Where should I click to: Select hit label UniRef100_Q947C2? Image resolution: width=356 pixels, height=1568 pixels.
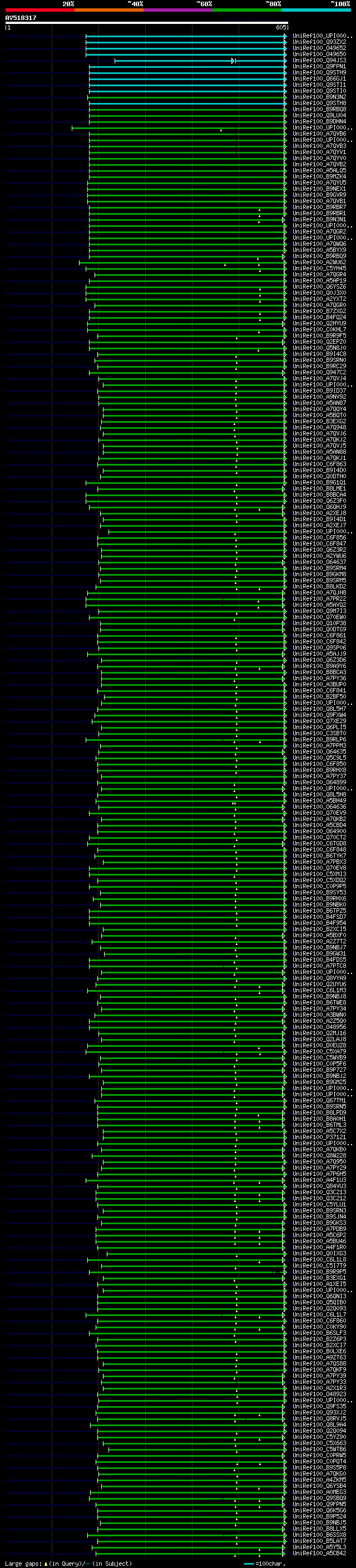[319, 372]
